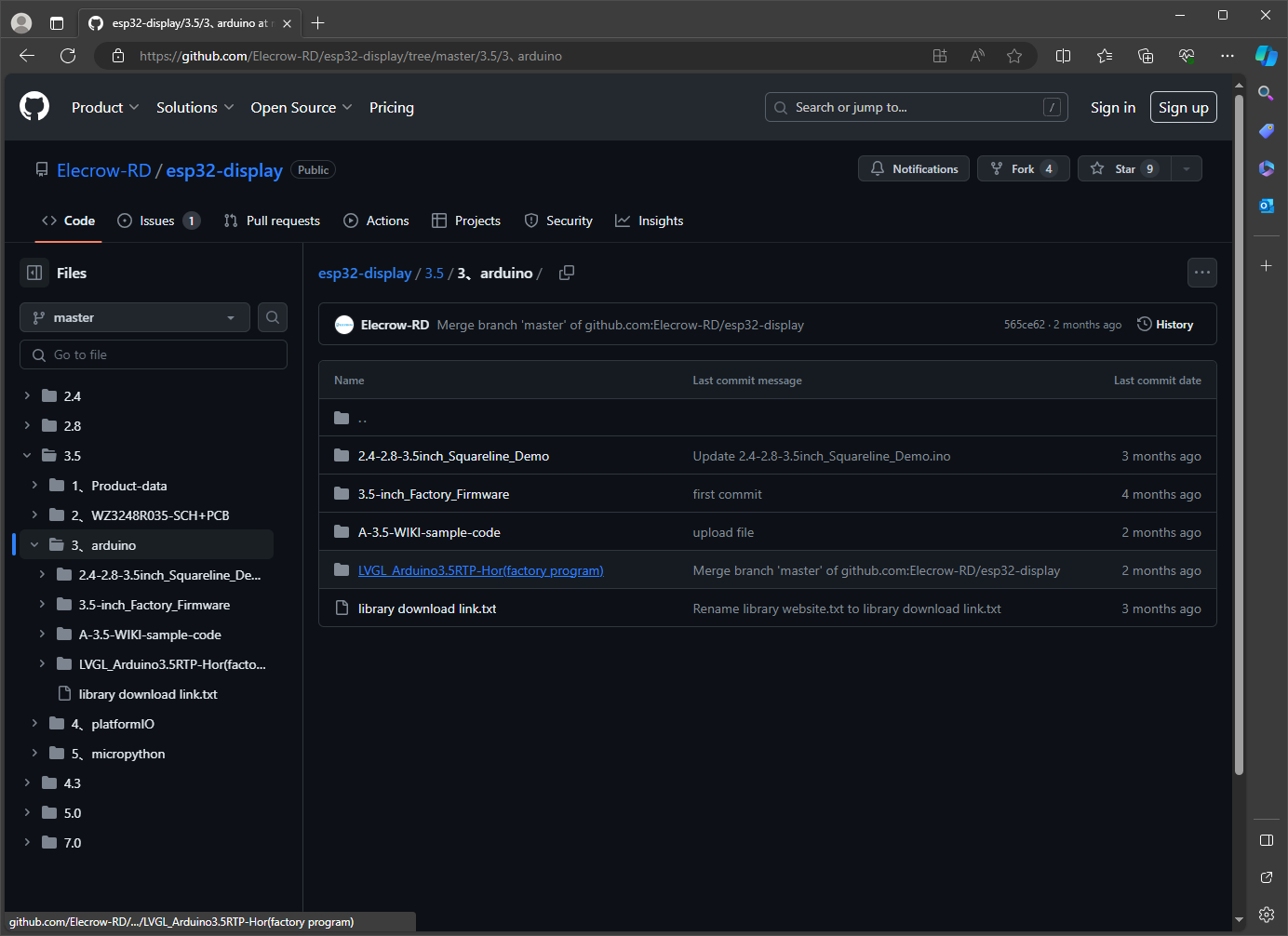Screen dimensions: 1288x936
Task: Click the Notifications button
Action: click(914, 168)
